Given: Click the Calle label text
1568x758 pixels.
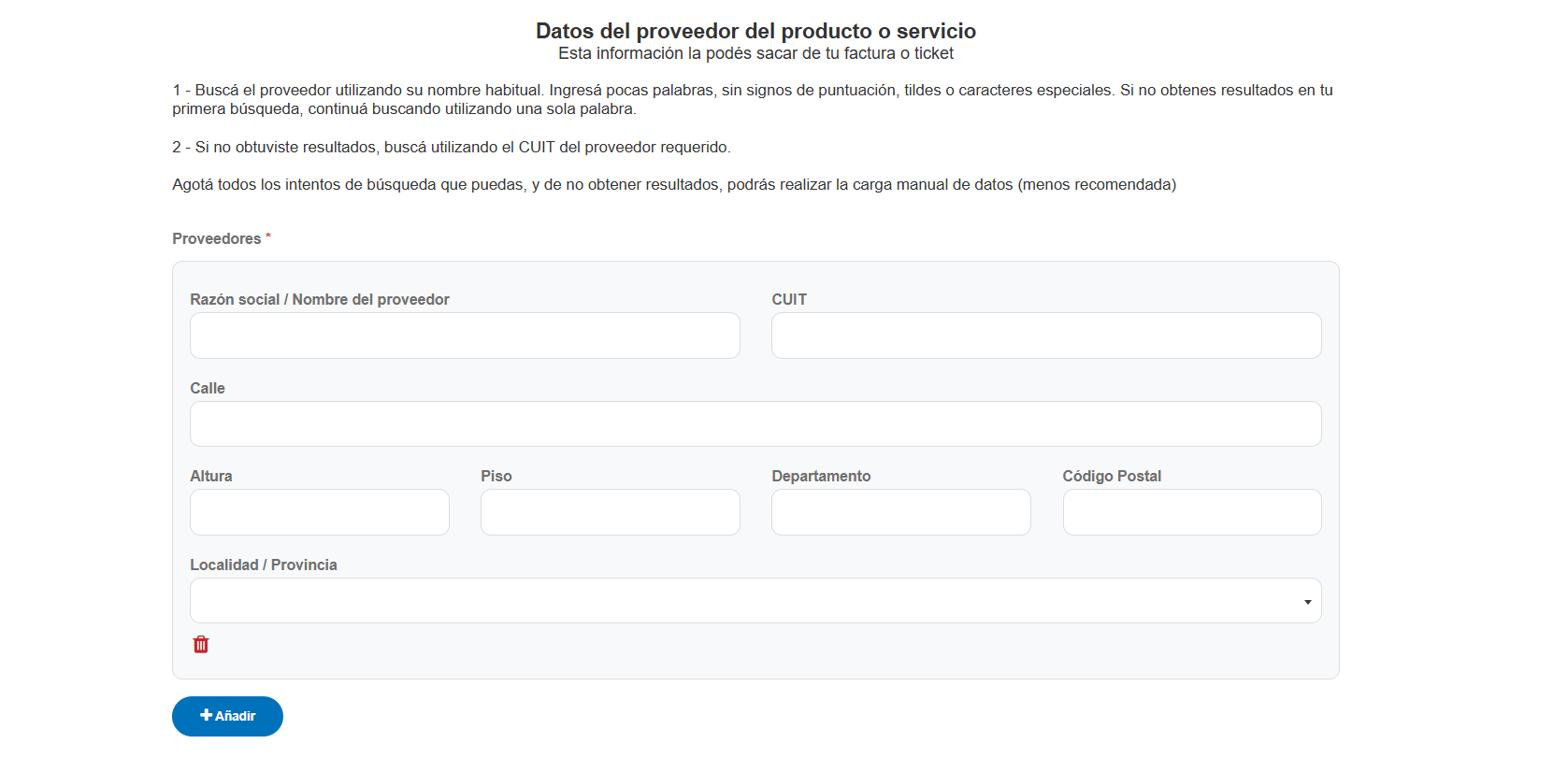Looking at the screenshot, I should [x=208, y=388].
